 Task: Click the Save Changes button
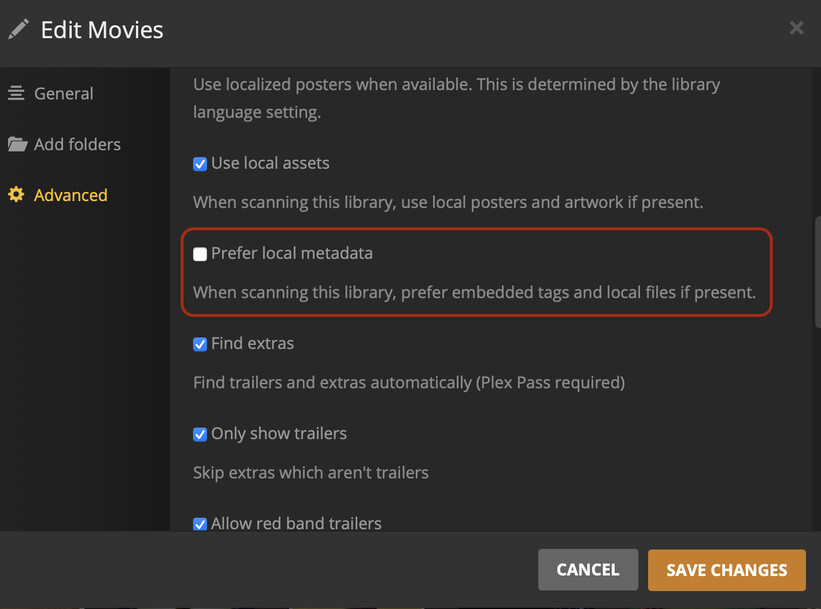(726, 570)
